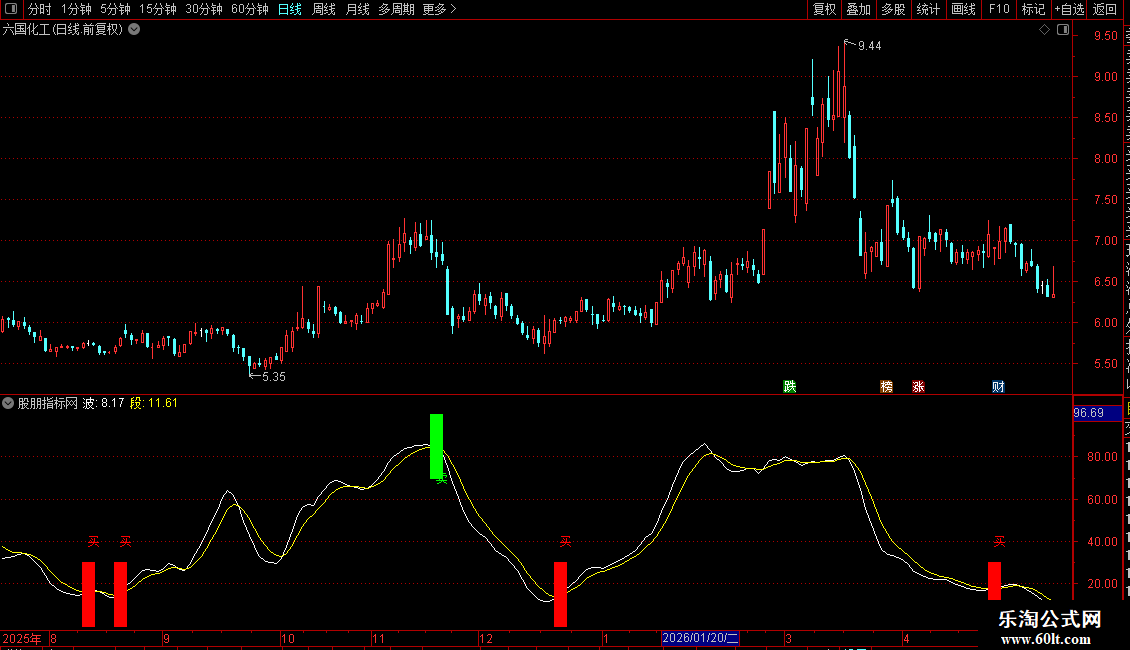Open the dropdown next to 六国化工 title
The image size is (1130, 650).
134,30
